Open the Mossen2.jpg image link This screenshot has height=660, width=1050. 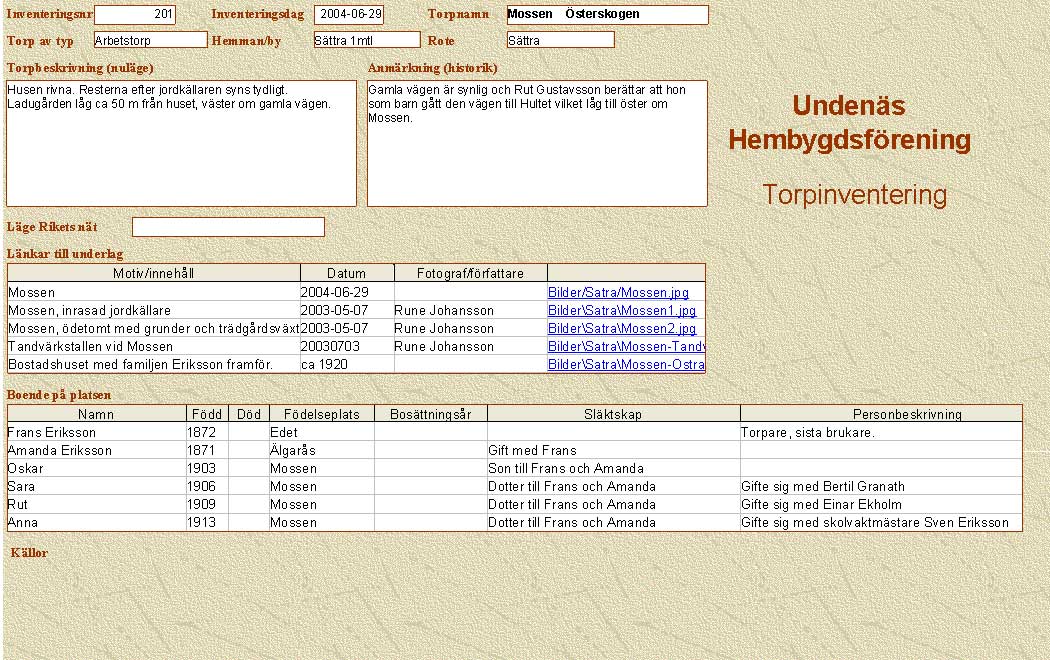[x=621, y=328]
